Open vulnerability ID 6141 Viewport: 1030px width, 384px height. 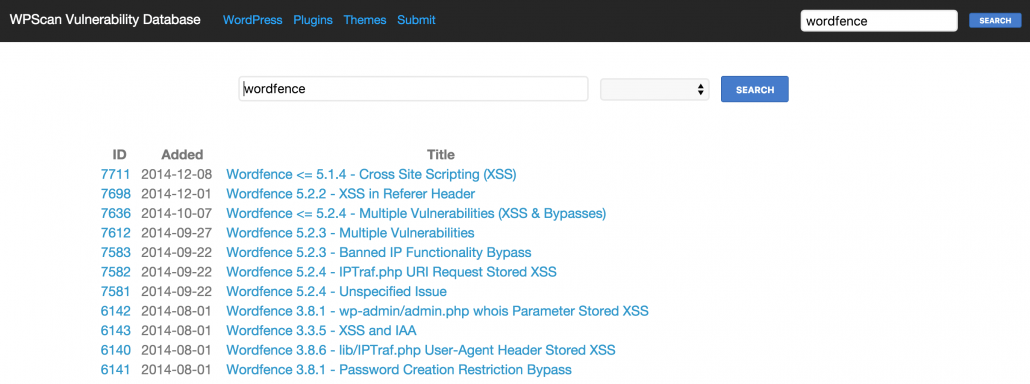pyautogui.click(x=116, y=370)
